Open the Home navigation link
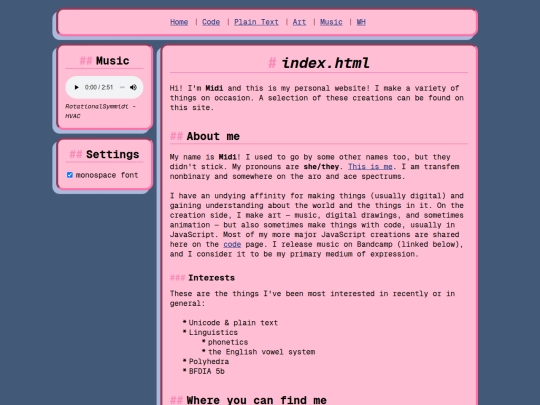 (179, 22)
